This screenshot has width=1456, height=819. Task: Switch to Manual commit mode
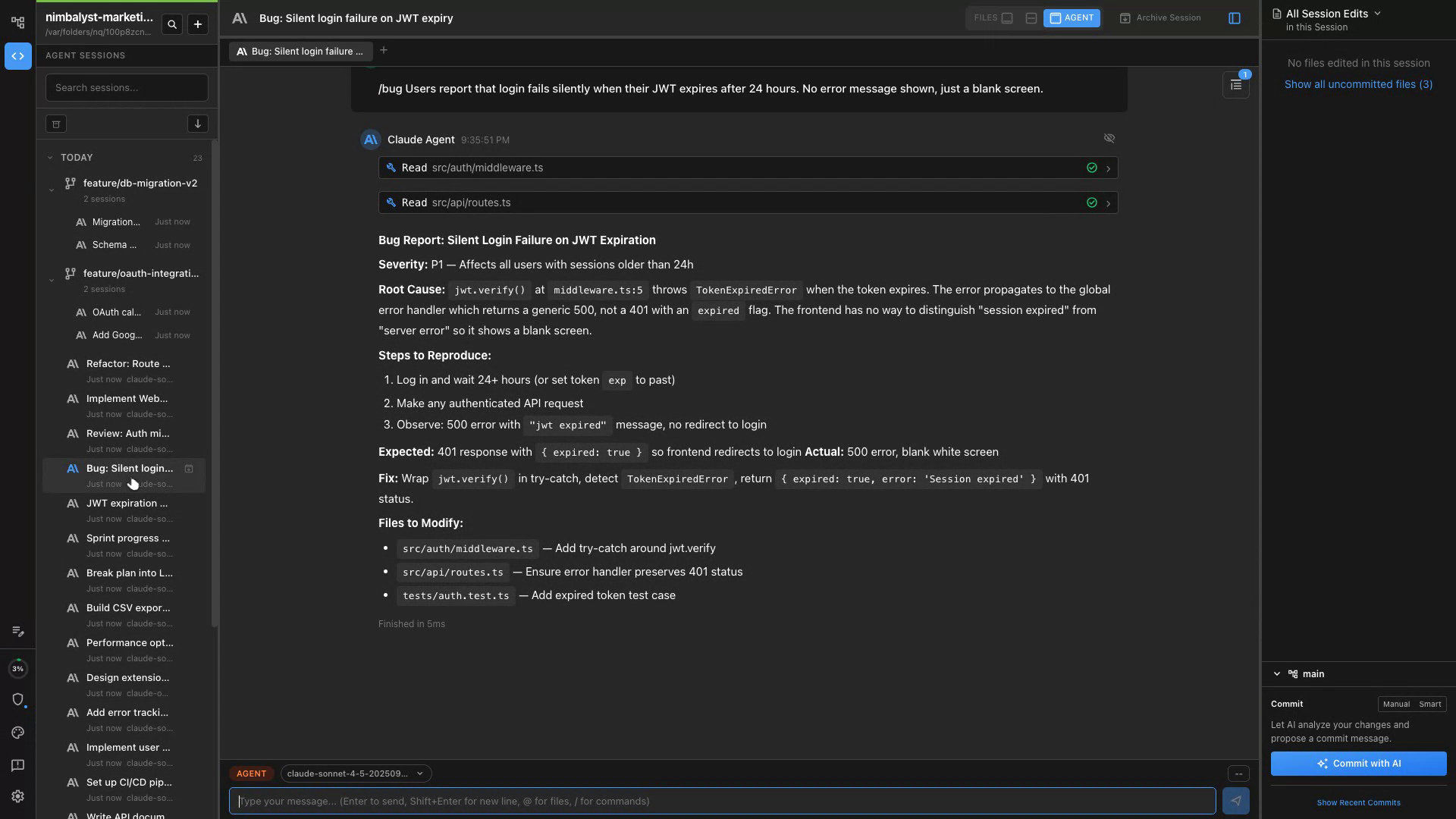pyautogui.click(x=1395, y=704)
